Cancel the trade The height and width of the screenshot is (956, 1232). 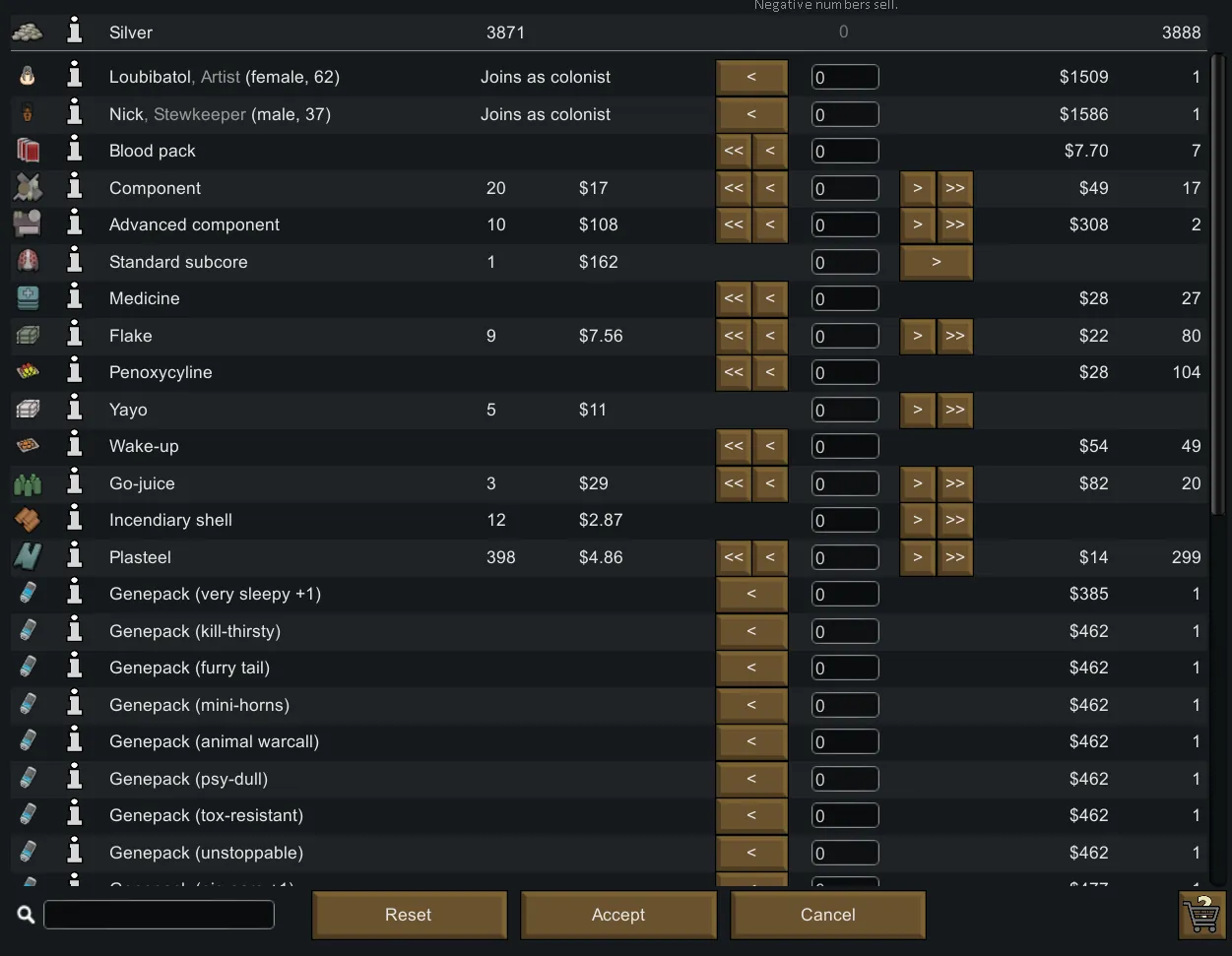click(x=827, y=915)
